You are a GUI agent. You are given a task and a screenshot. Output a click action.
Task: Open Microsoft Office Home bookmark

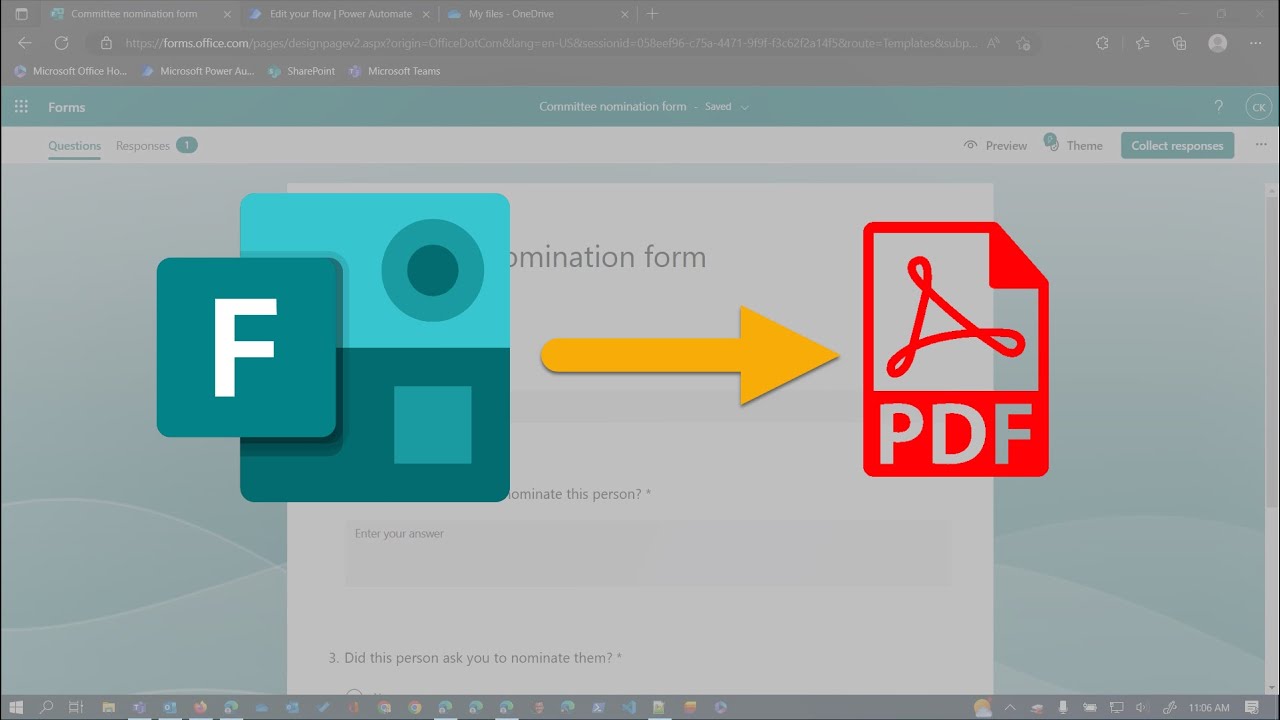71,71
